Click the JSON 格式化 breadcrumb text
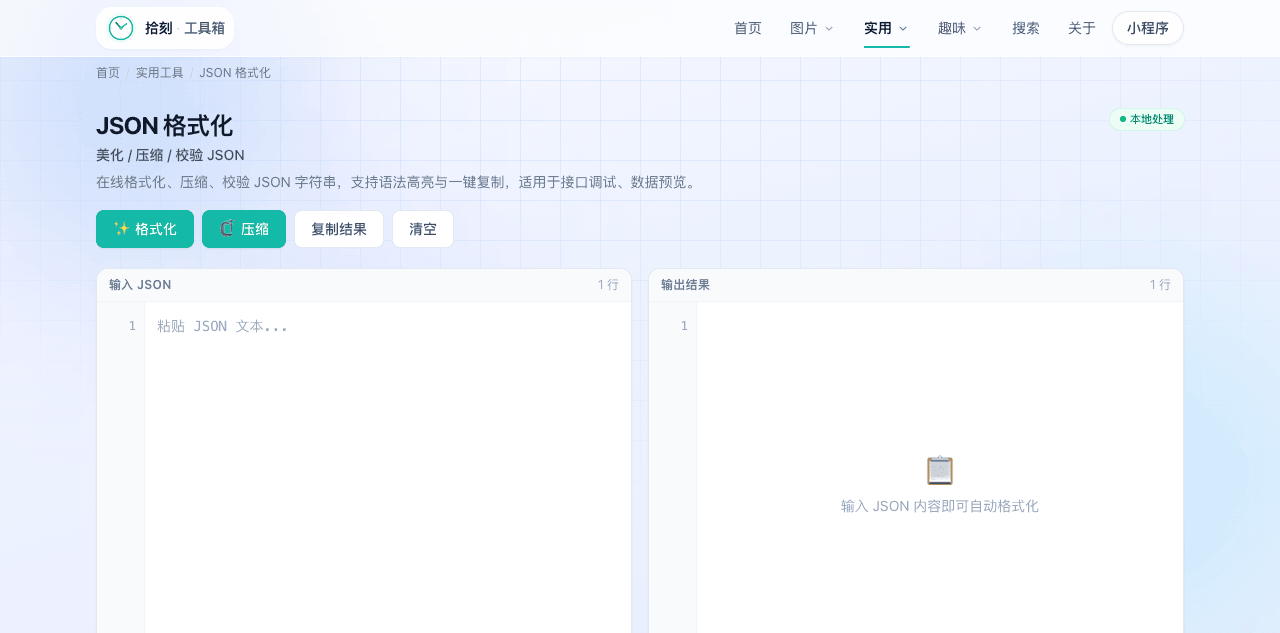The width and height of the screenshot is (1280, 633). [235, 73]
